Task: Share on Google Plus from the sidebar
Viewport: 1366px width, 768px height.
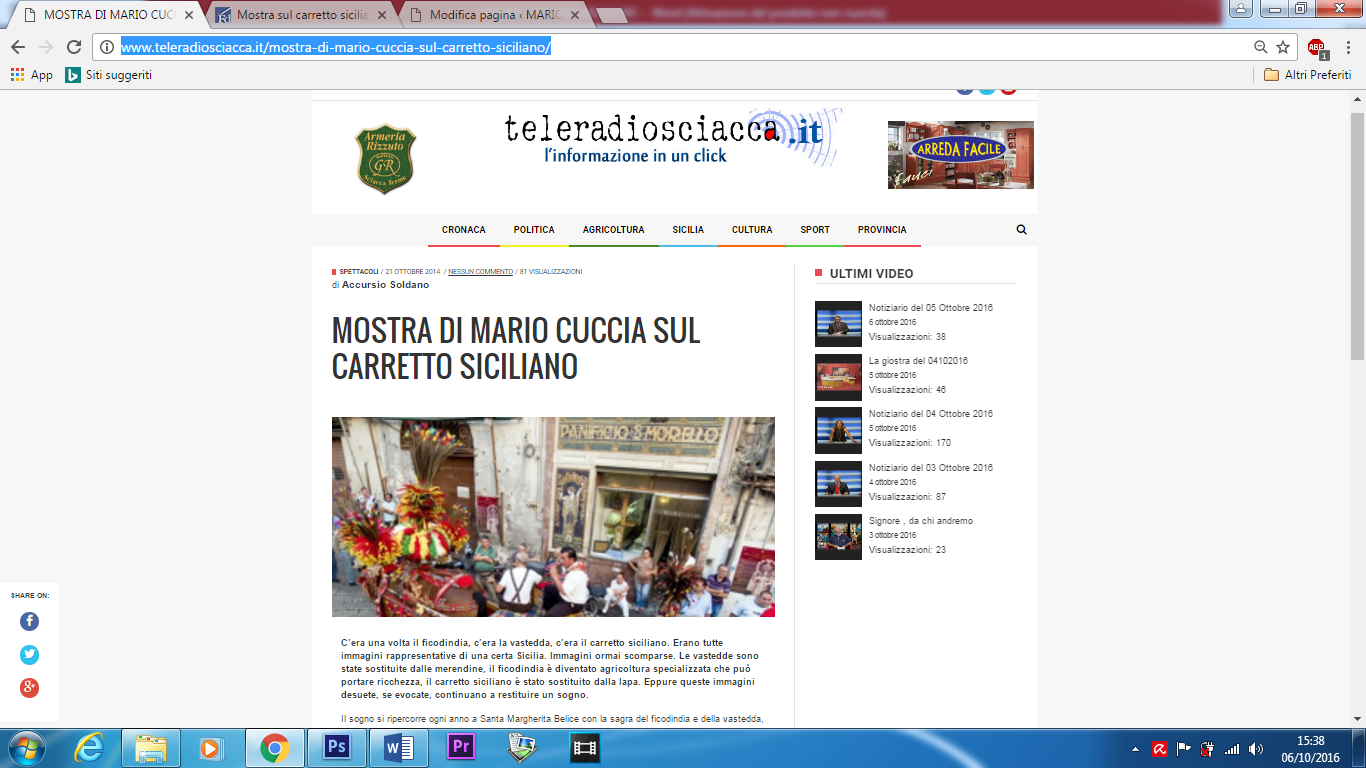Action: pos(29,687)
